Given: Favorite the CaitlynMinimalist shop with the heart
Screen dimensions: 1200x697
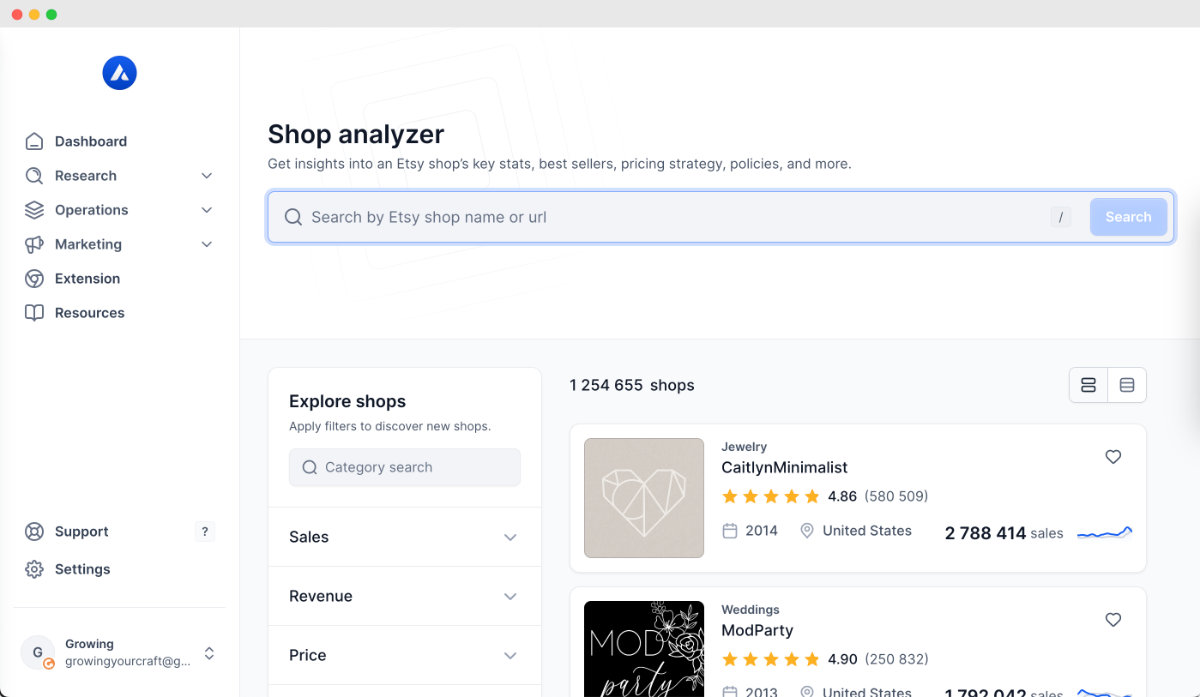Looking at the screenshot, I should click(x=1113, y=457).
